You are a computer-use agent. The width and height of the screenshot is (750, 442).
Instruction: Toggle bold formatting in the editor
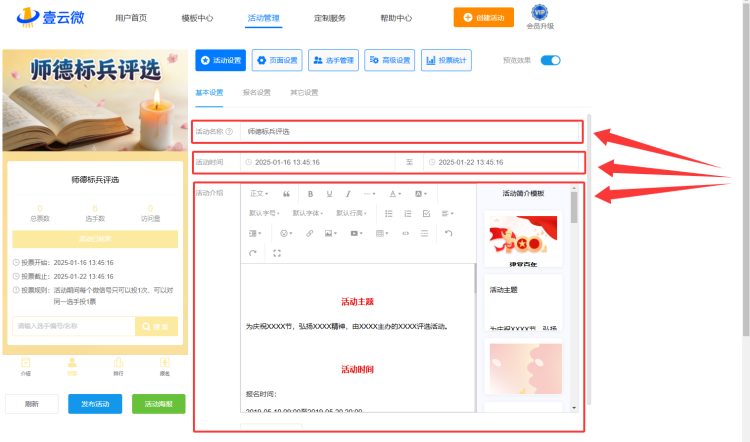pyautogui.click(x=310, y=194)
